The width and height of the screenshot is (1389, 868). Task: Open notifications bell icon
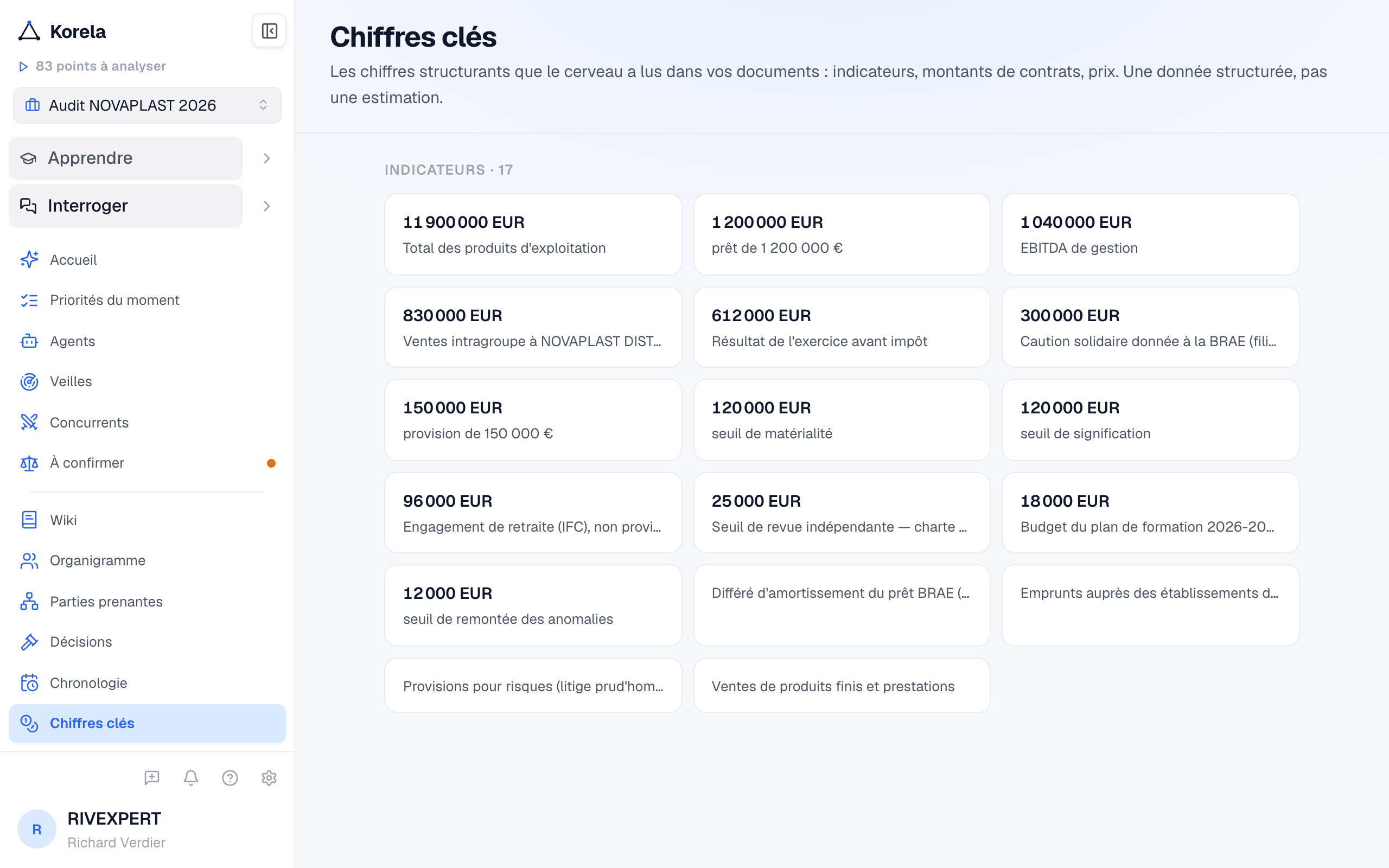click(x=190, y=777)
